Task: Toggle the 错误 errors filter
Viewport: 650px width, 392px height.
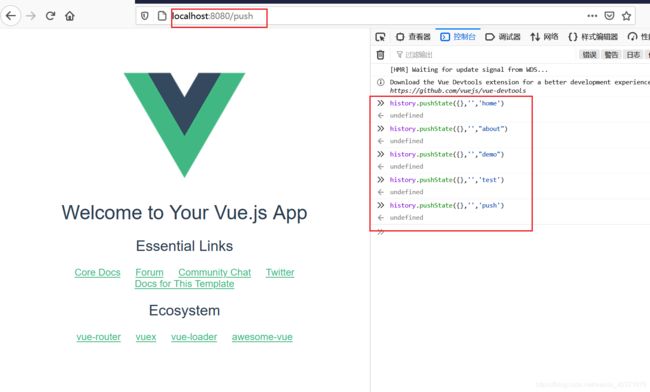Action: (x=589, y=55)
